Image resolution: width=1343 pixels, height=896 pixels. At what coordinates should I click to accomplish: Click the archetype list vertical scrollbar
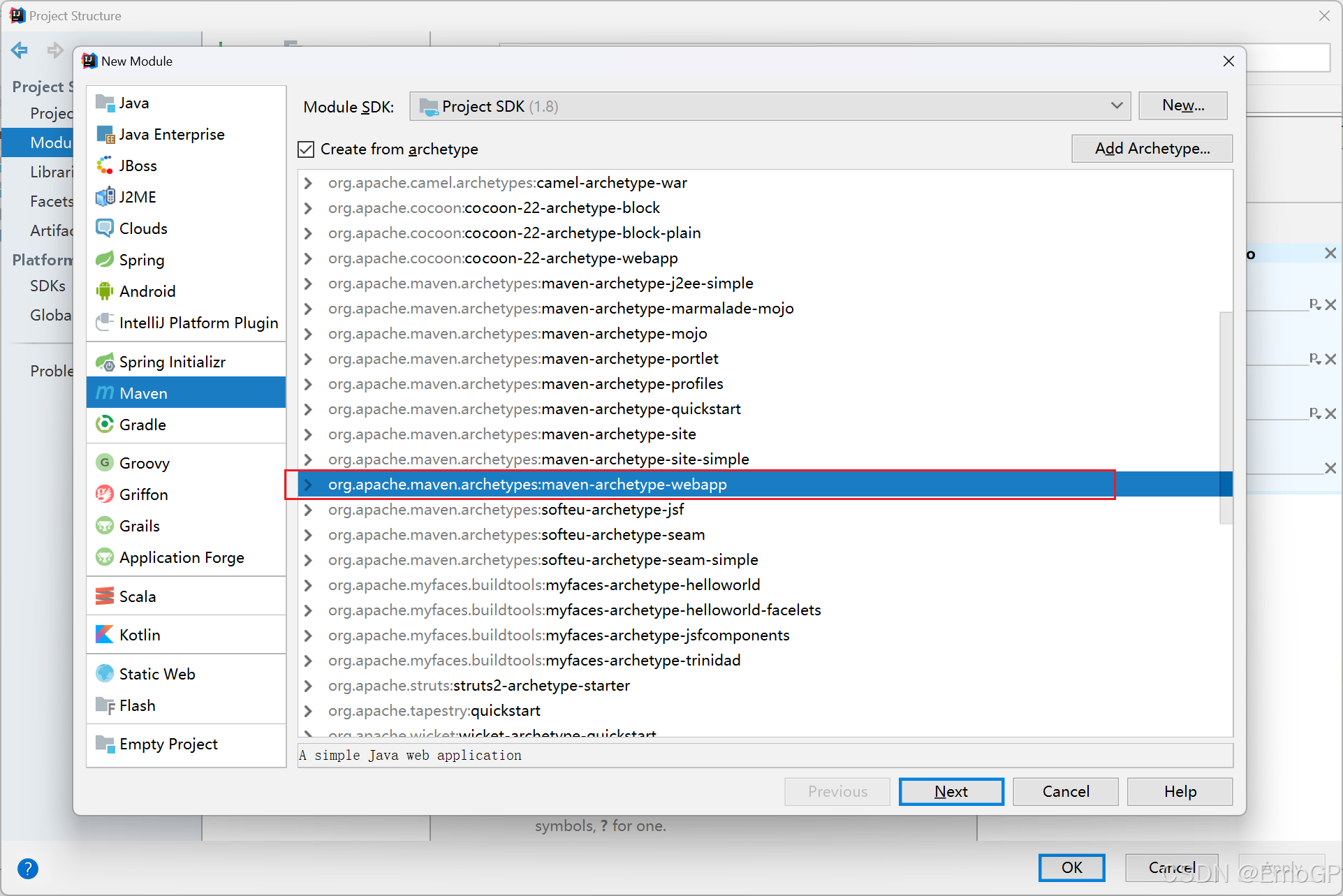click(1226, 418)
